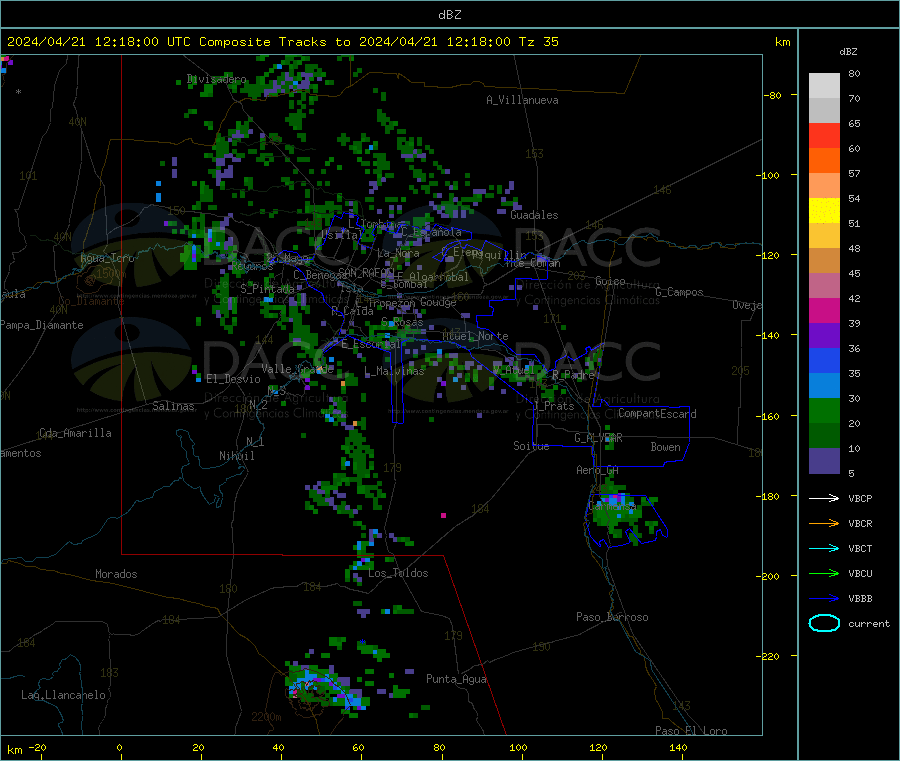Click the Atuel_Norte map label
The image size is (900, 761).
pyautogui.click(x=475, y=336)
